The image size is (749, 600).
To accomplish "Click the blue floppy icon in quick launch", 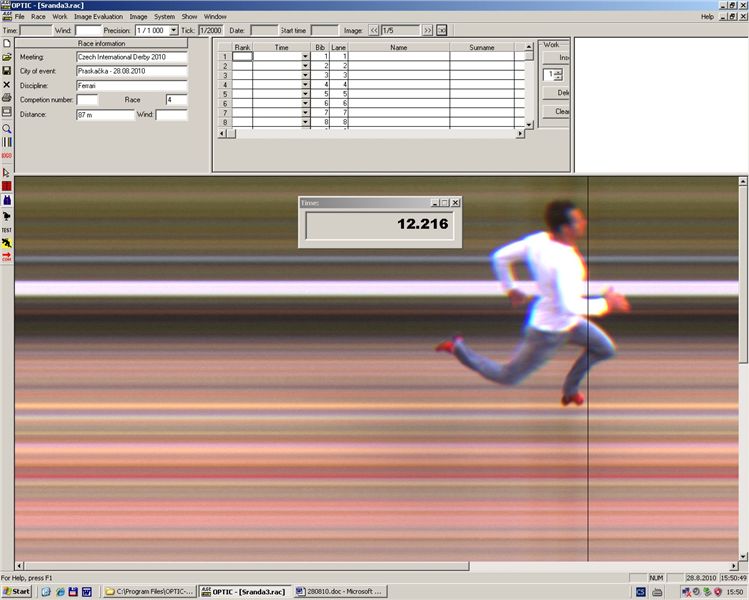I will pos(73,591).
